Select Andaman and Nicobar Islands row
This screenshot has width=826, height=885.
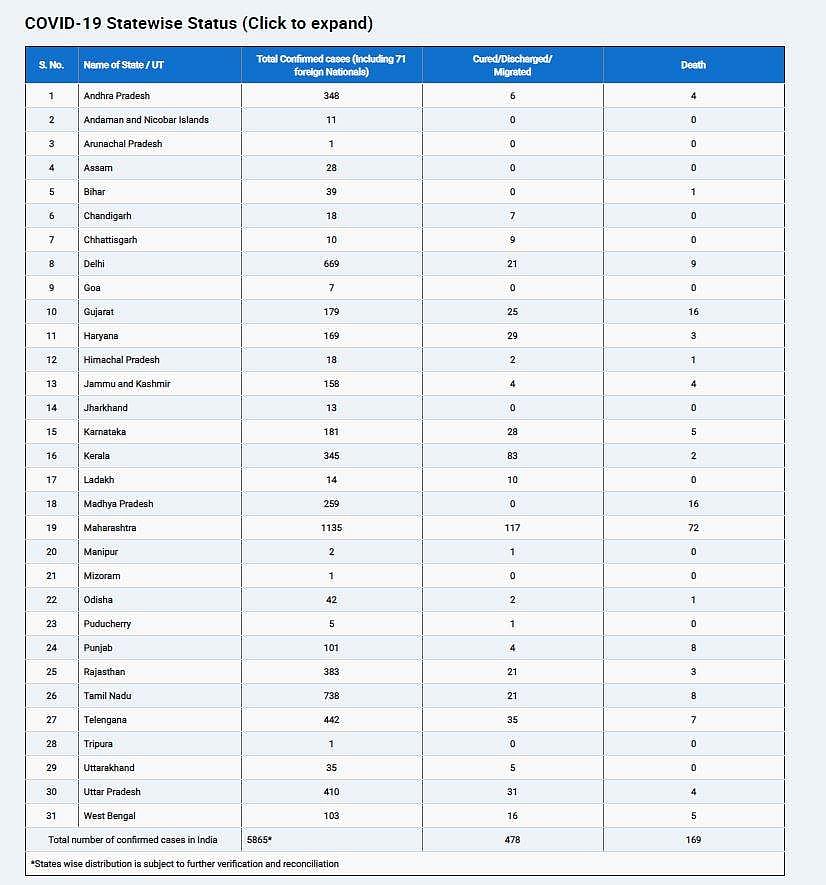tap(146, 120)
